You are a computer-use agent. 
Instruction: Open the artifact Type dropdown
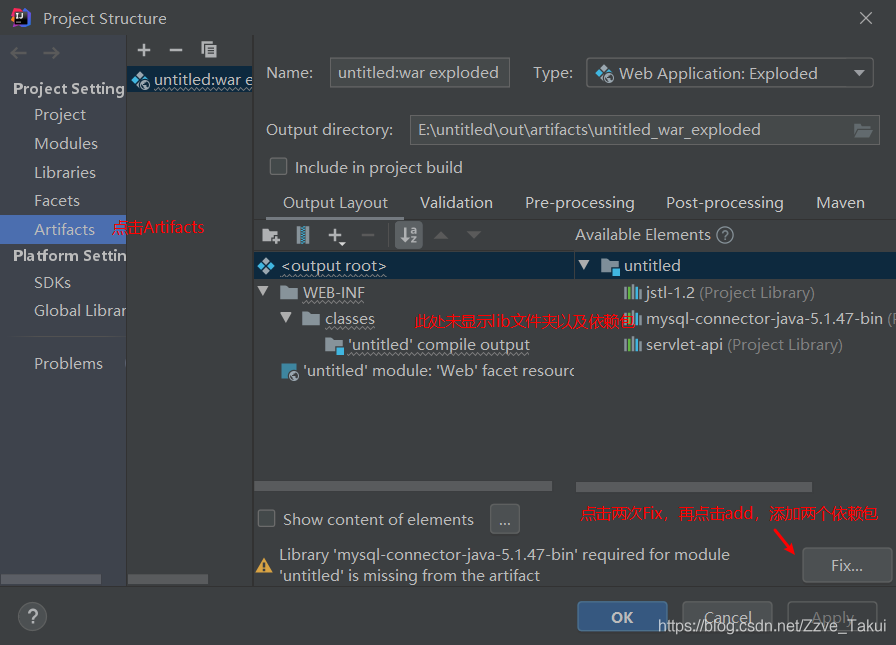729,73
